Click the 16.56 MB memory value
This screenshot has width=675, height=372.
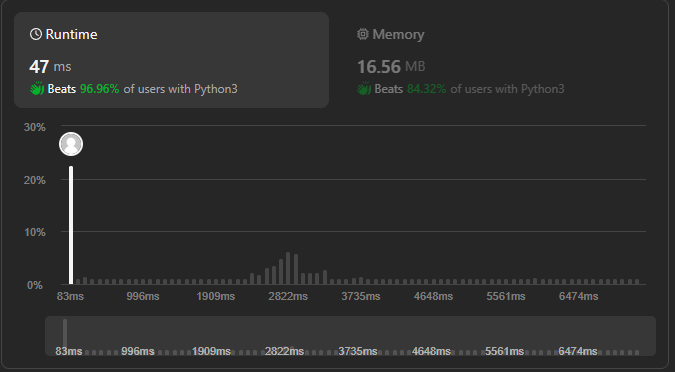[391, 66]
